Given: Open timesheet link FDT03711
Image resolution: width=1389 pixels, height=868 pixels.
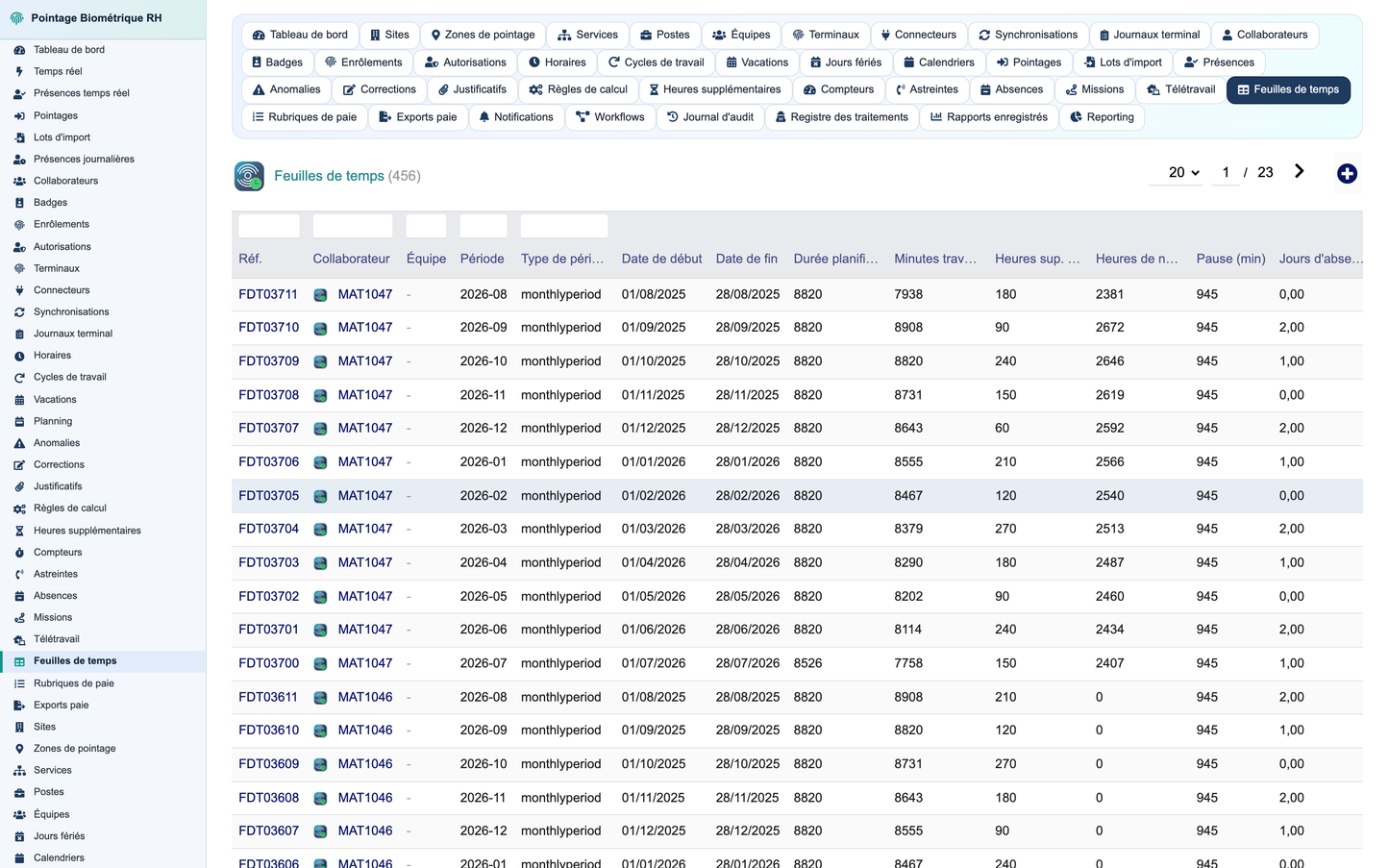Looking at the screenshot, I should [268, 294].
